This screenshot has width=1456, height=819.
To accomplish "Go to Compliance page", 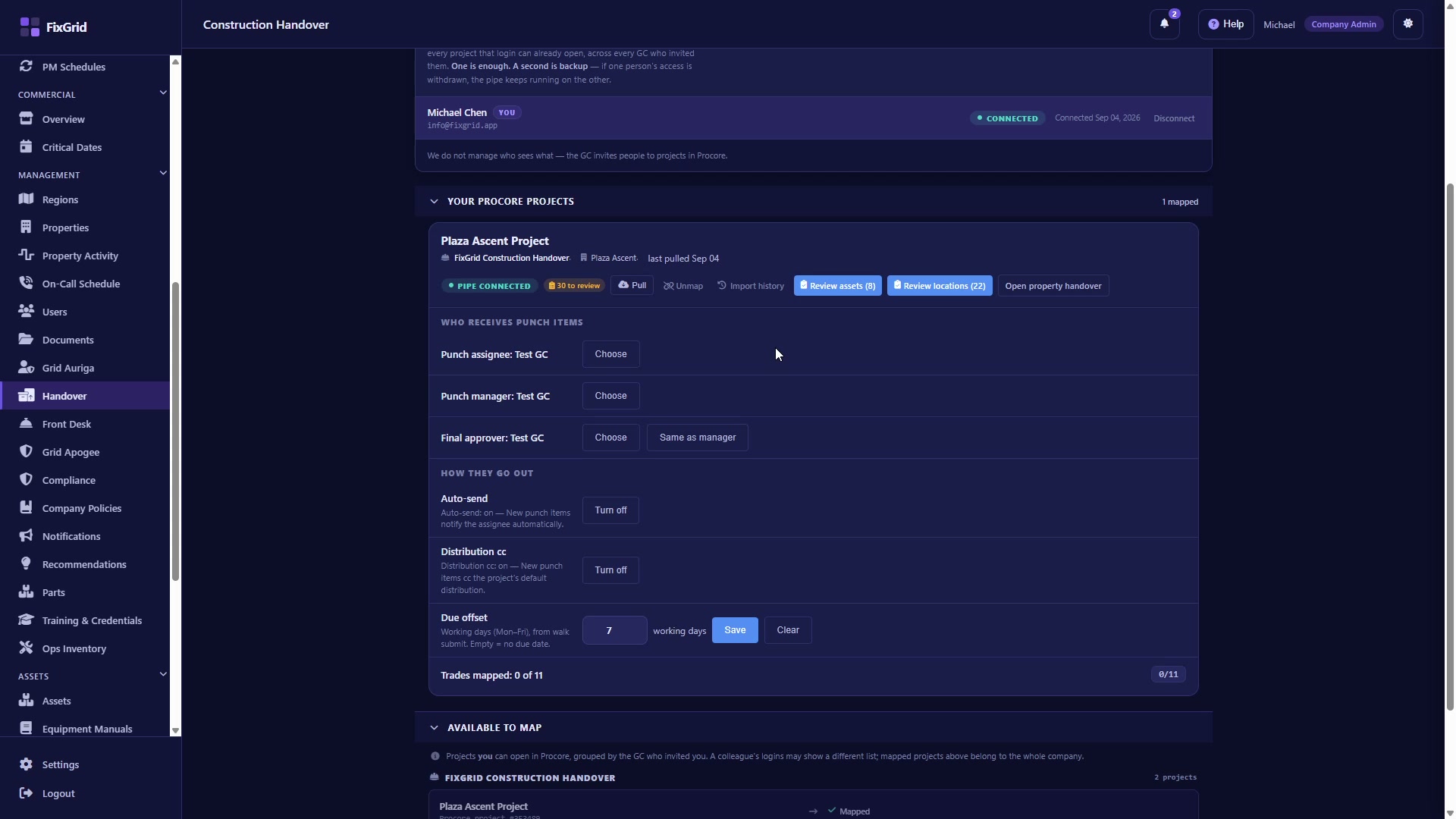I will (85, 480).
